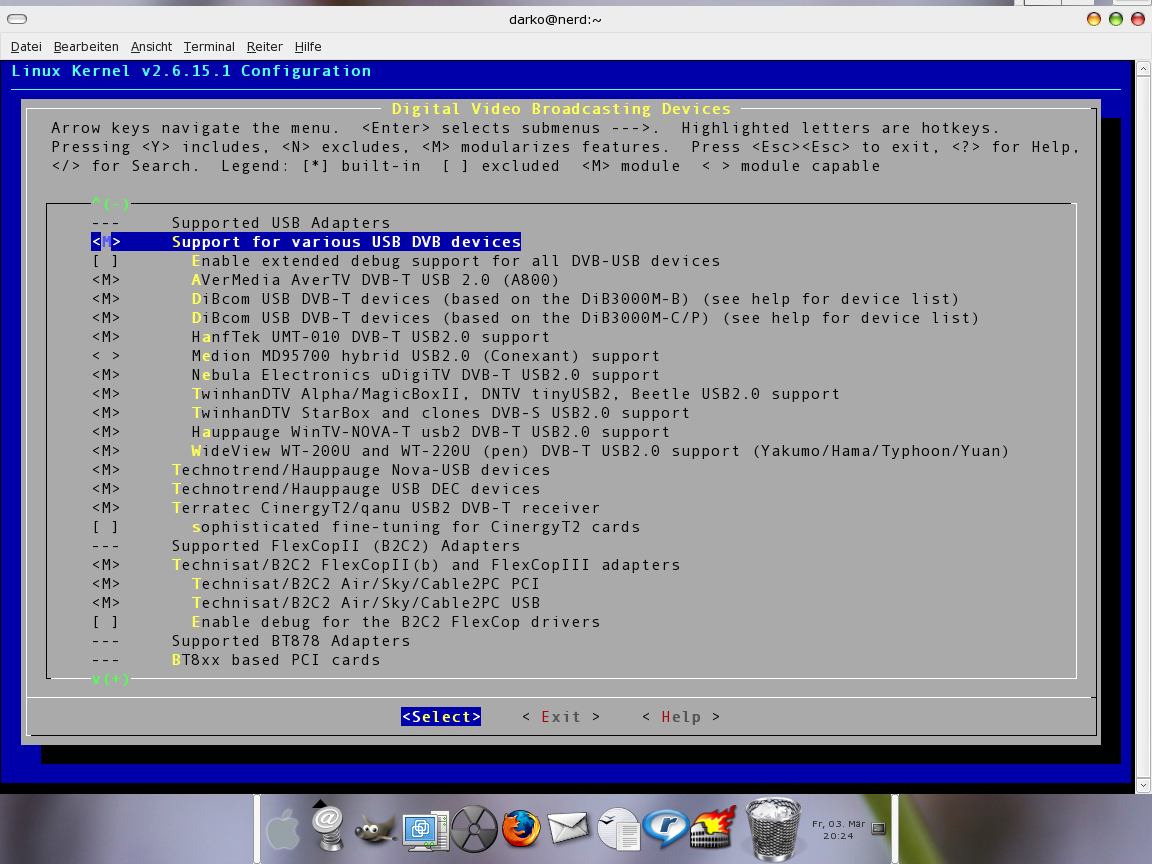Click the small screen icon beside the clock

click(x=879, y=829)
